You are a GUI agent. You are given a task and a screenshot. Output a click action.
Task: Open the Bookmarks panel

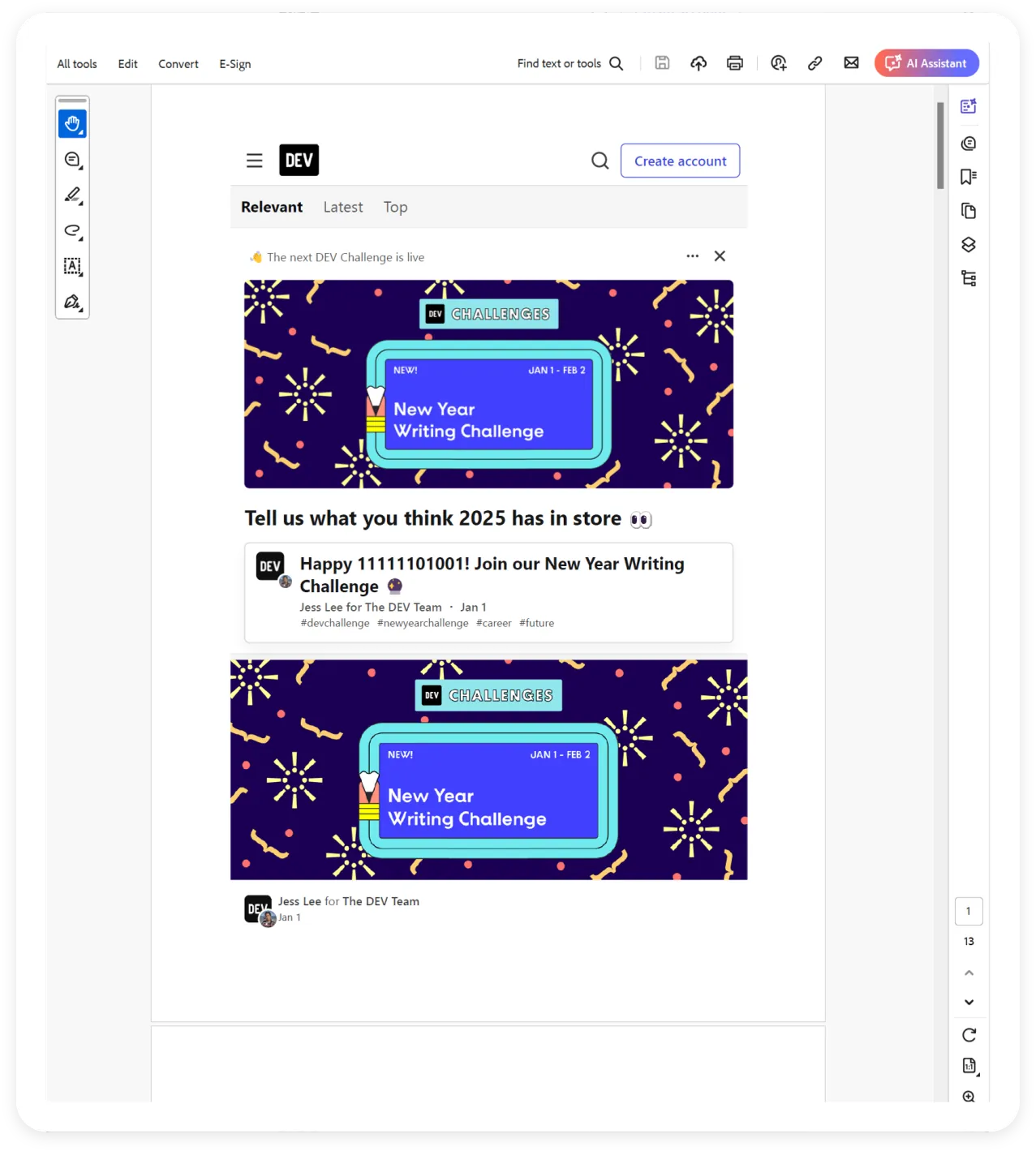coord(969,177)
